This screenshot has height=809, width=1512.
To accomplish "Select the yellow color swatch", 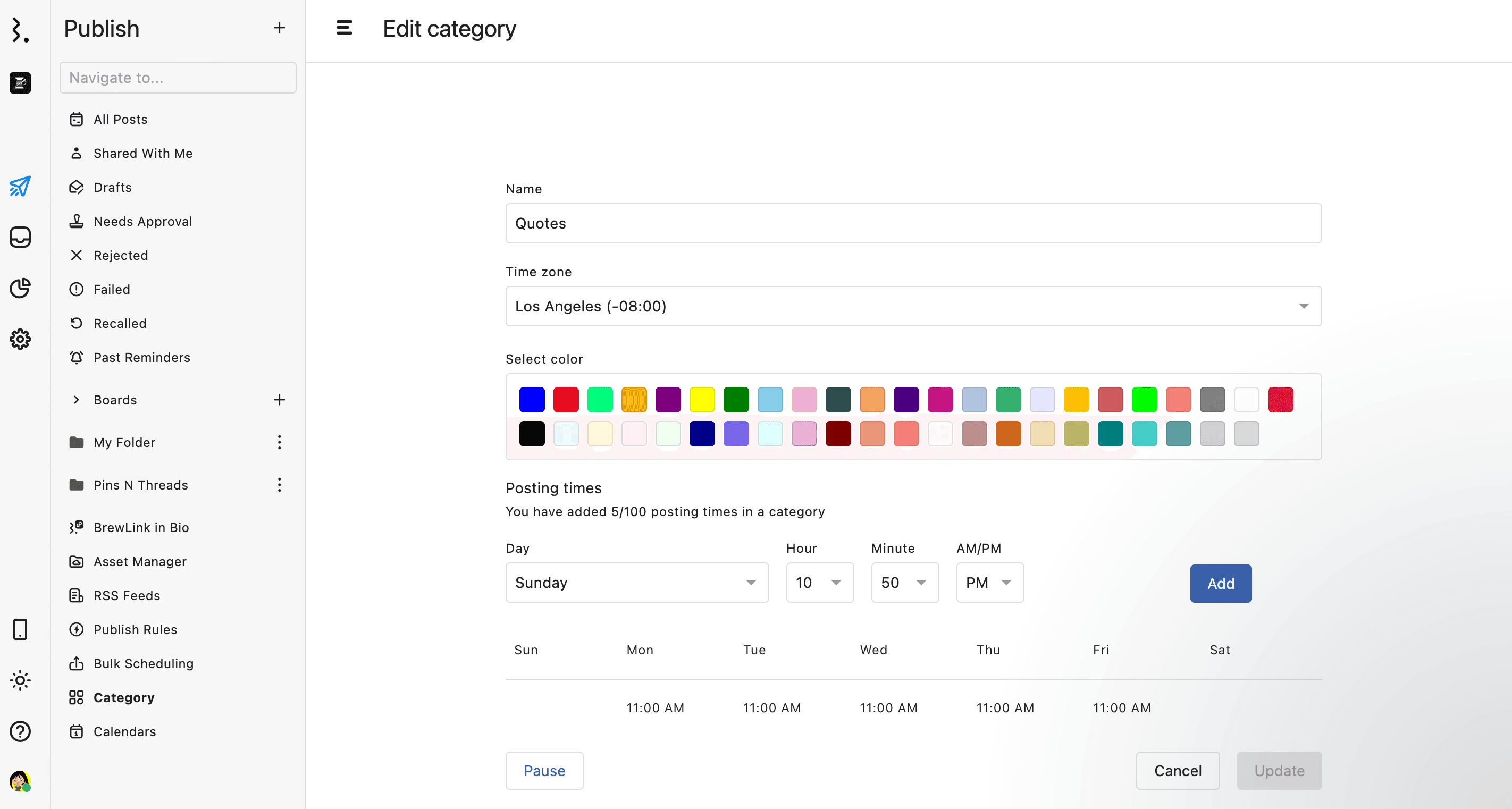I will pyautogui.click(x=702, y=400).
